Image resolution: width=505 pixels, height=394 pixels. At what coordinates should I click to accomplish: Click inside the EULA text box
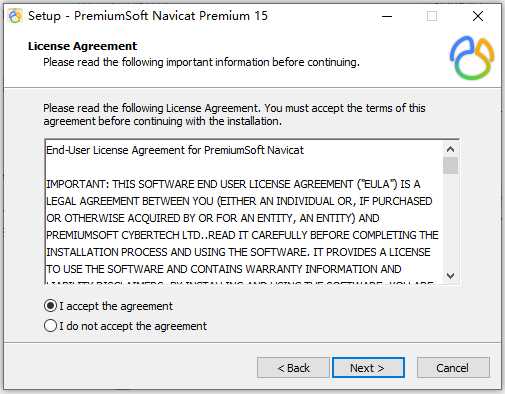(x=244, y=212)
